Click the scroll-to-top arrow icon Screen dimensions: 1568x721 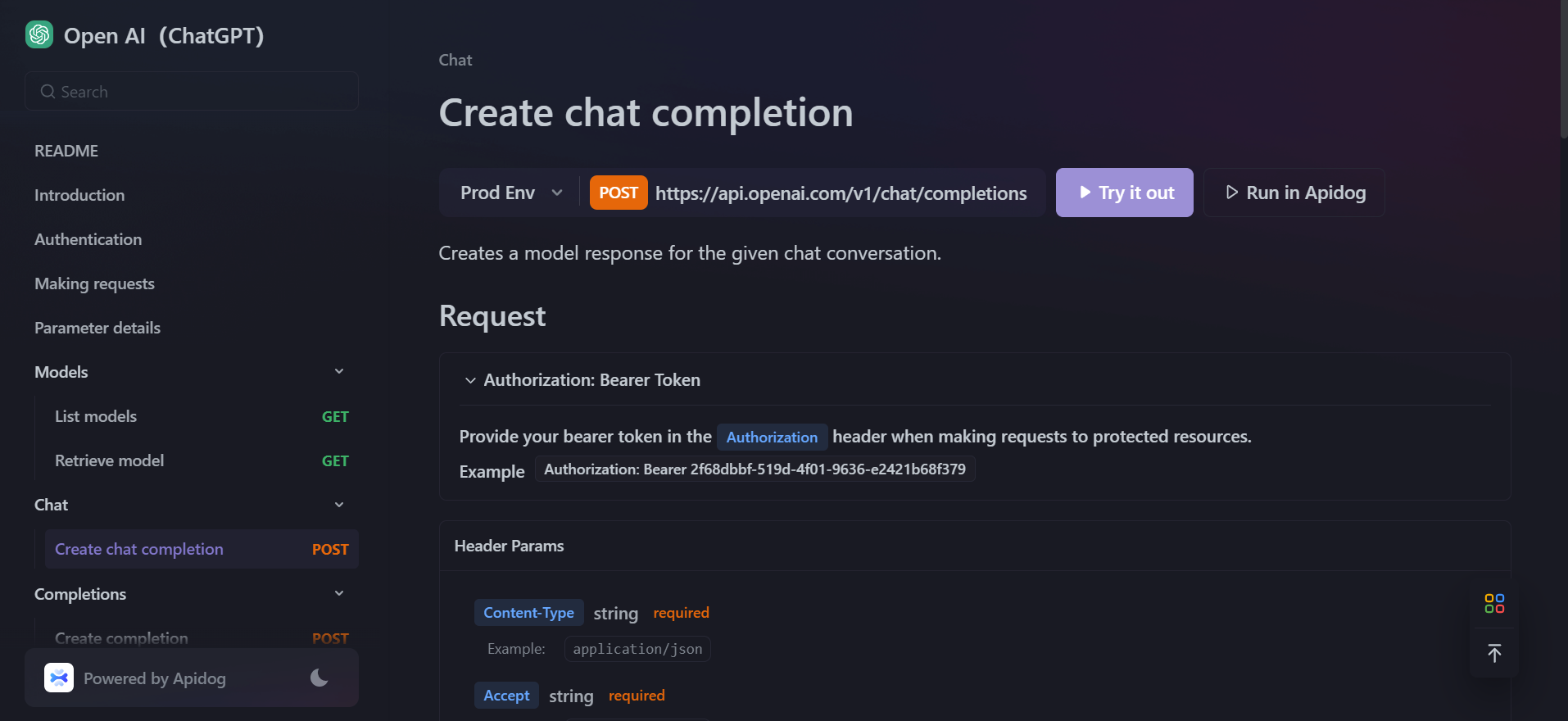pos(1494,653)
